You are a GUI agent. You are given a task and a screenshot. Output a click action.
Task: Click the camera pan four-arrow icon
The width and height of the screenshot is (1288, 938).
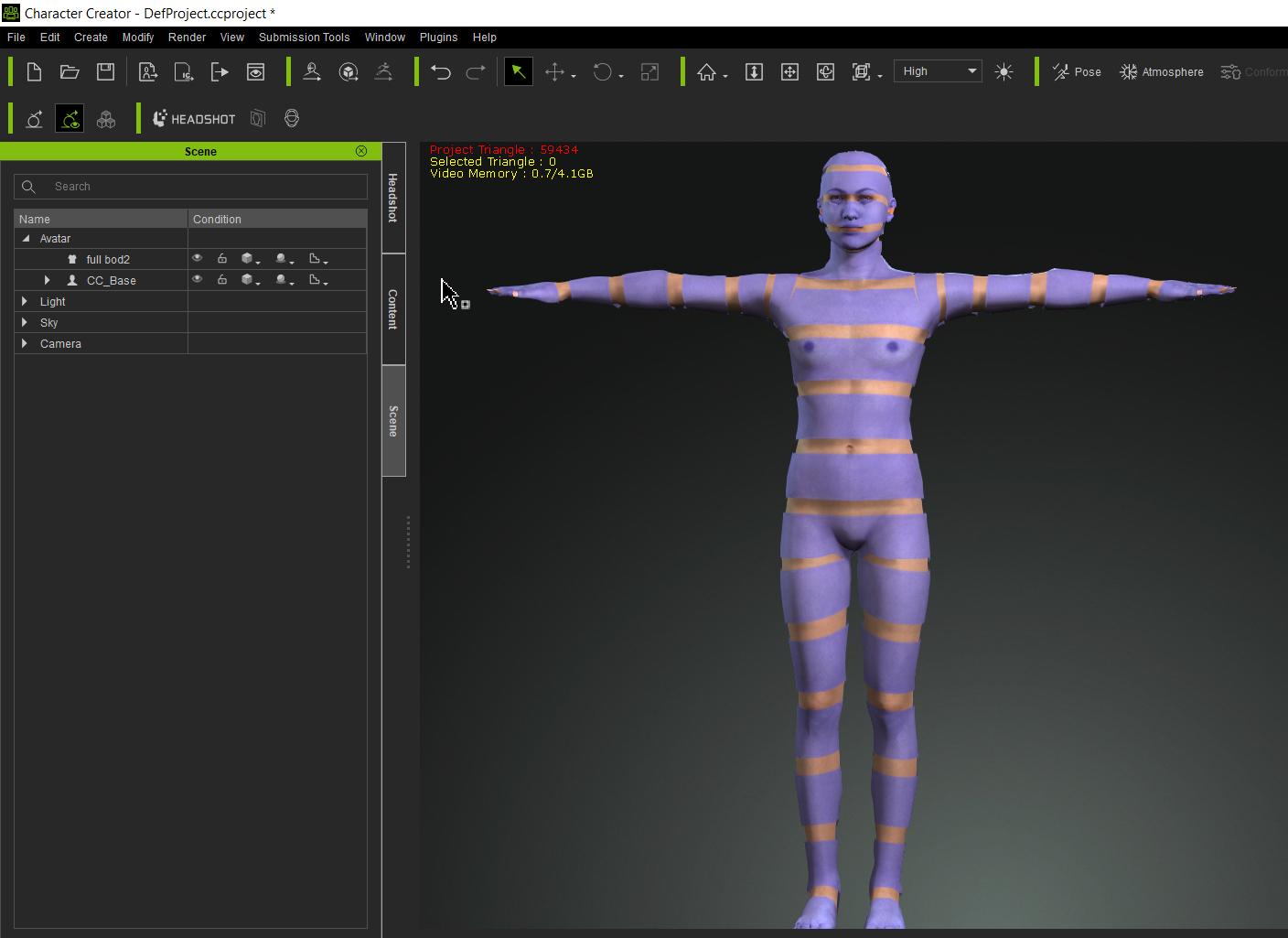[789, 72]
